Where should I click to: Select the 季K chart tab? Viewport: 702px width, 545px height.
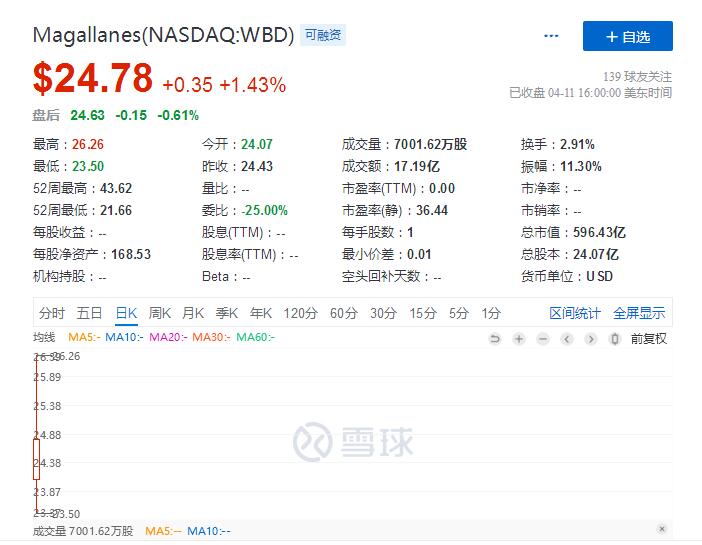tap(227, 313)
